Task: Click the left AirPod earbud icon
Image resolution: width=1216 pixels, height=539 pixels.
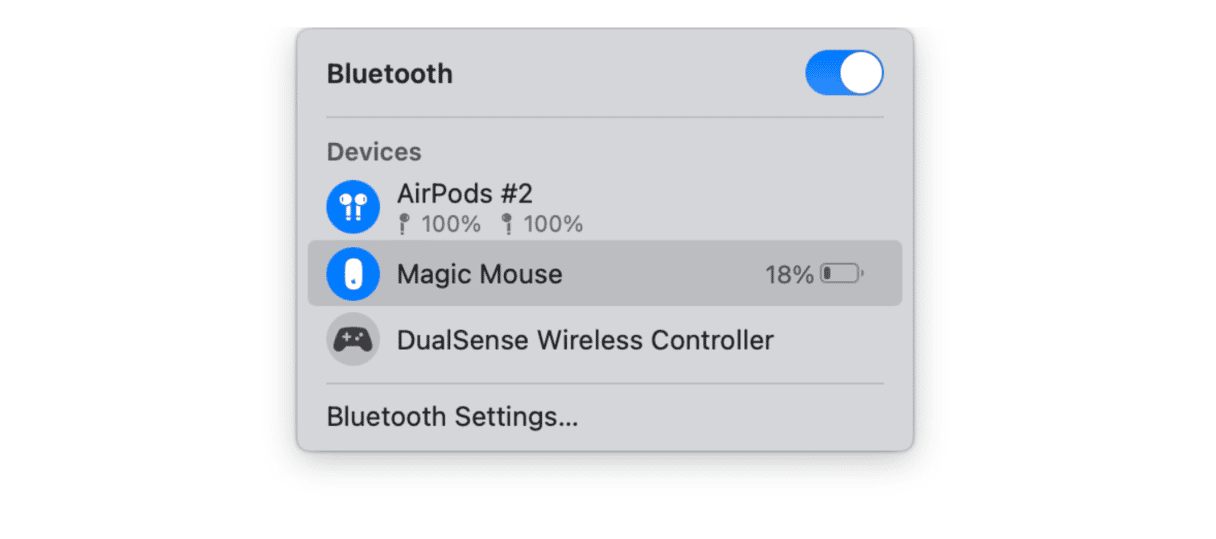Action: 404,224
